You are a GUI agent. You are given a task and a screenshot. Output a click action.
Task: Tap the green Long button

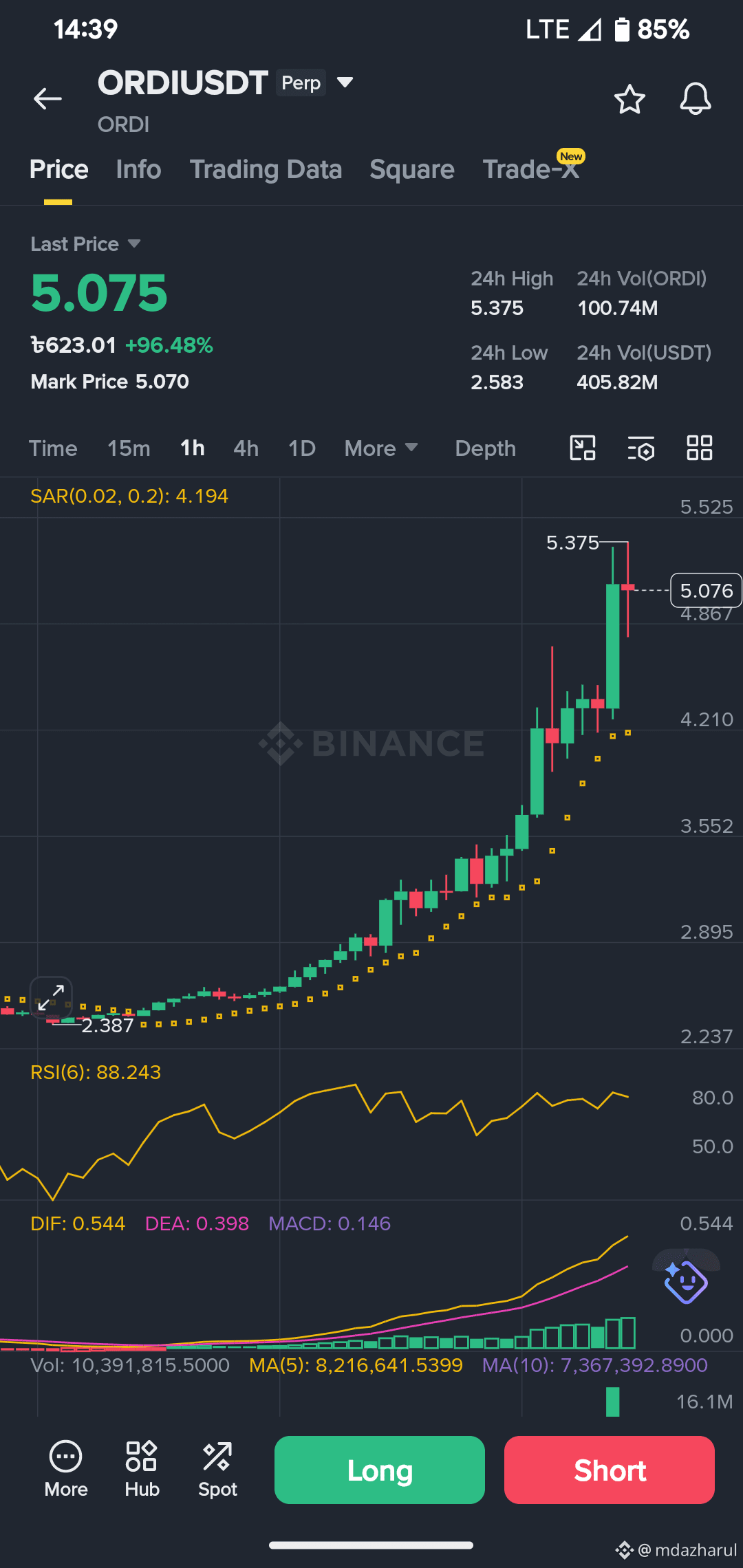380,1470
